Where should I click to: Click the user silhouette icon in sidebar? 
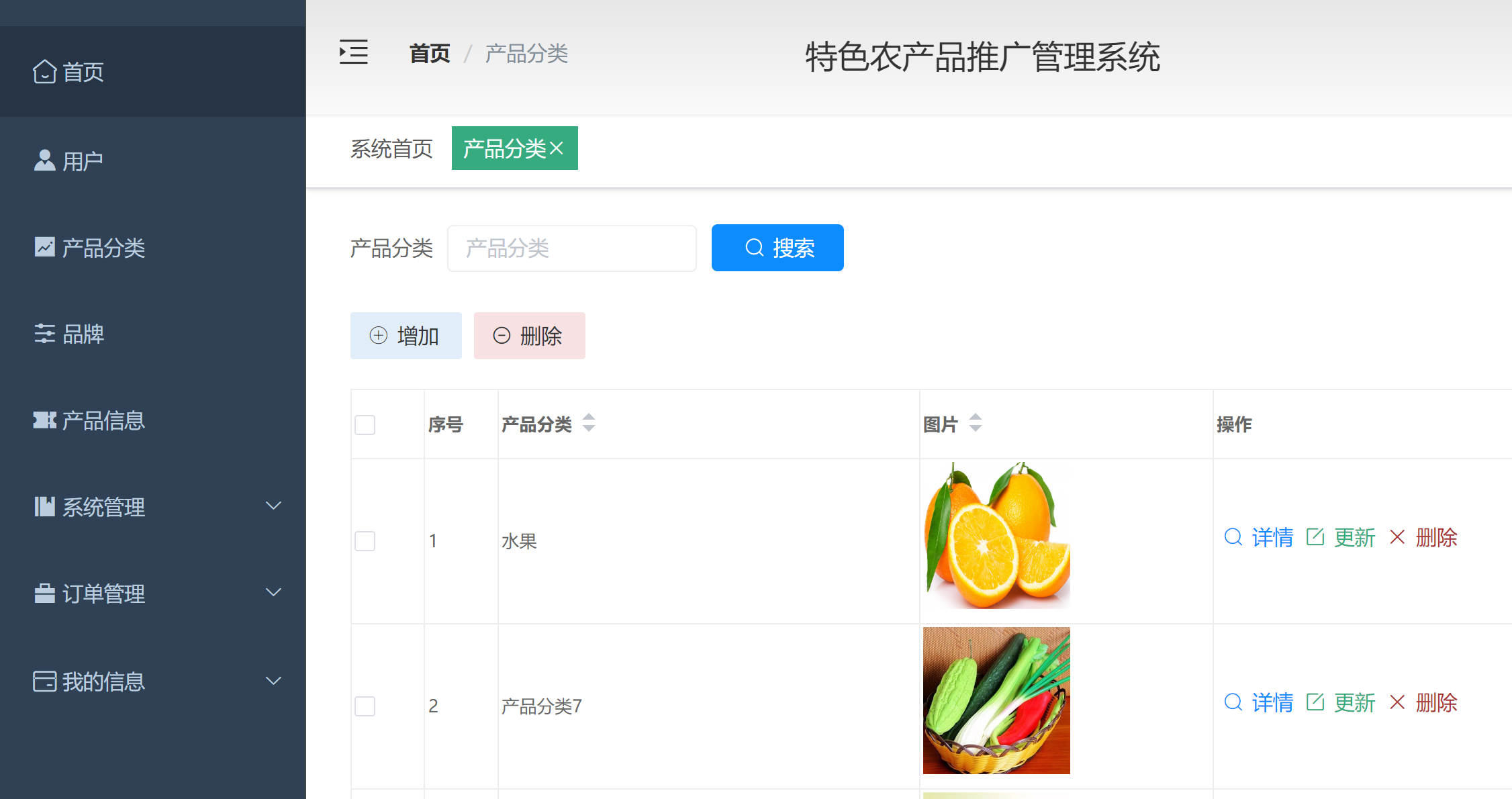point(44,160)
